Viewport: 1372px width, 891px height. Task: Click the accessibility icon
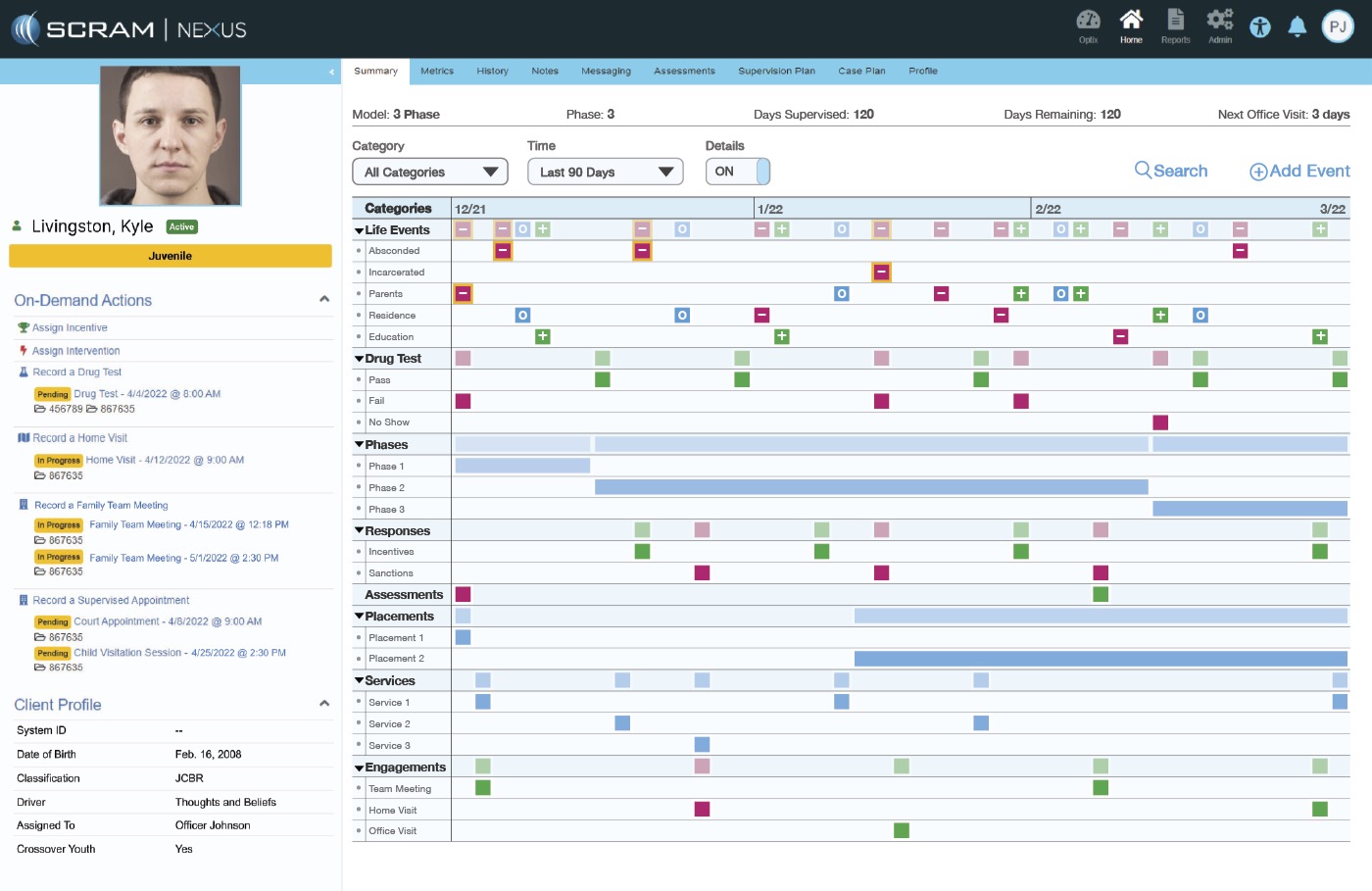coord(1260,27)
